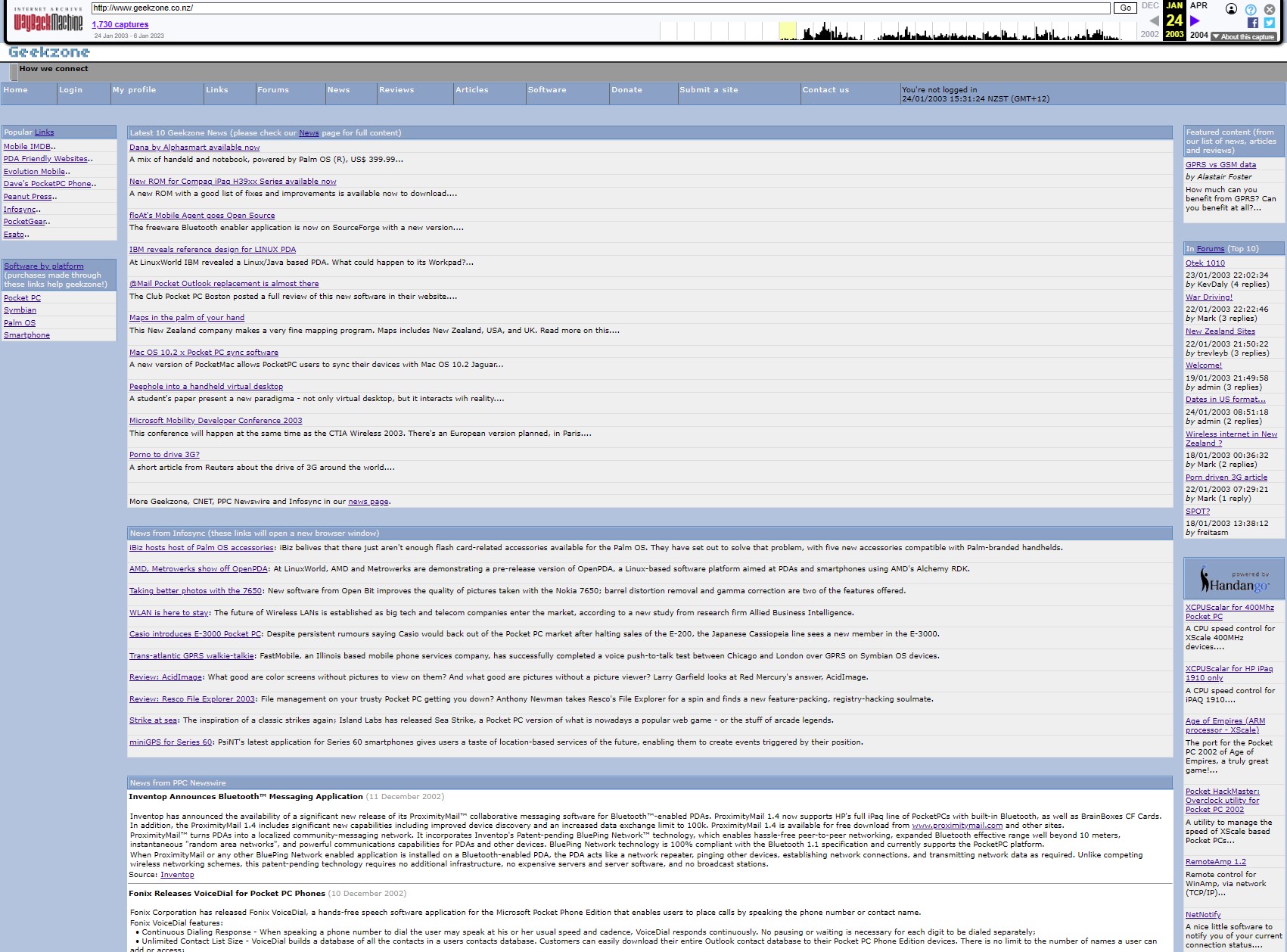Open Forums in navigation bar
The image size is (1287, 952).
[x=273, y=89]
